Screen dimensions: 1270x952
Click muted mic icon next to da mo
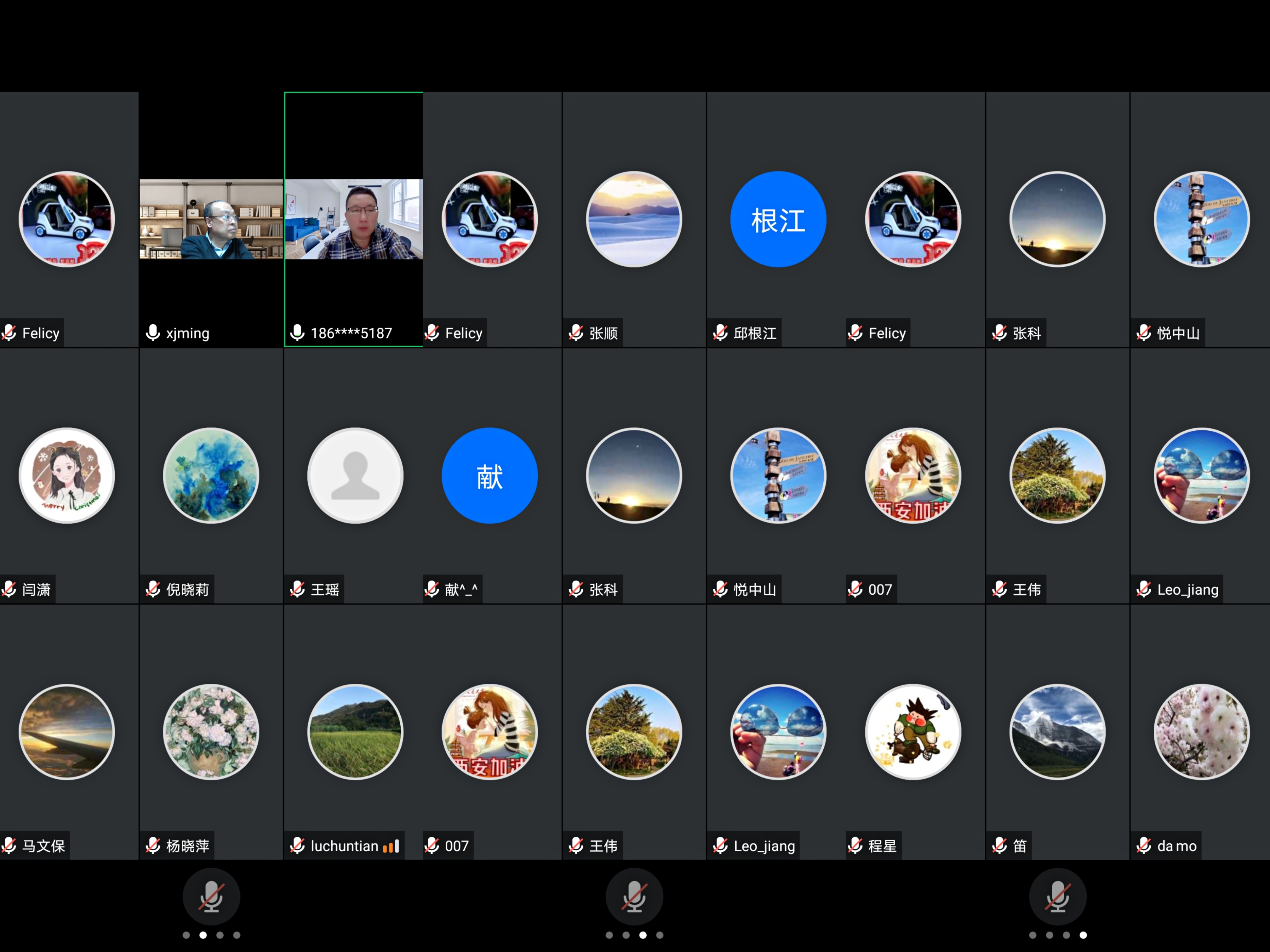click(1144, 846)
